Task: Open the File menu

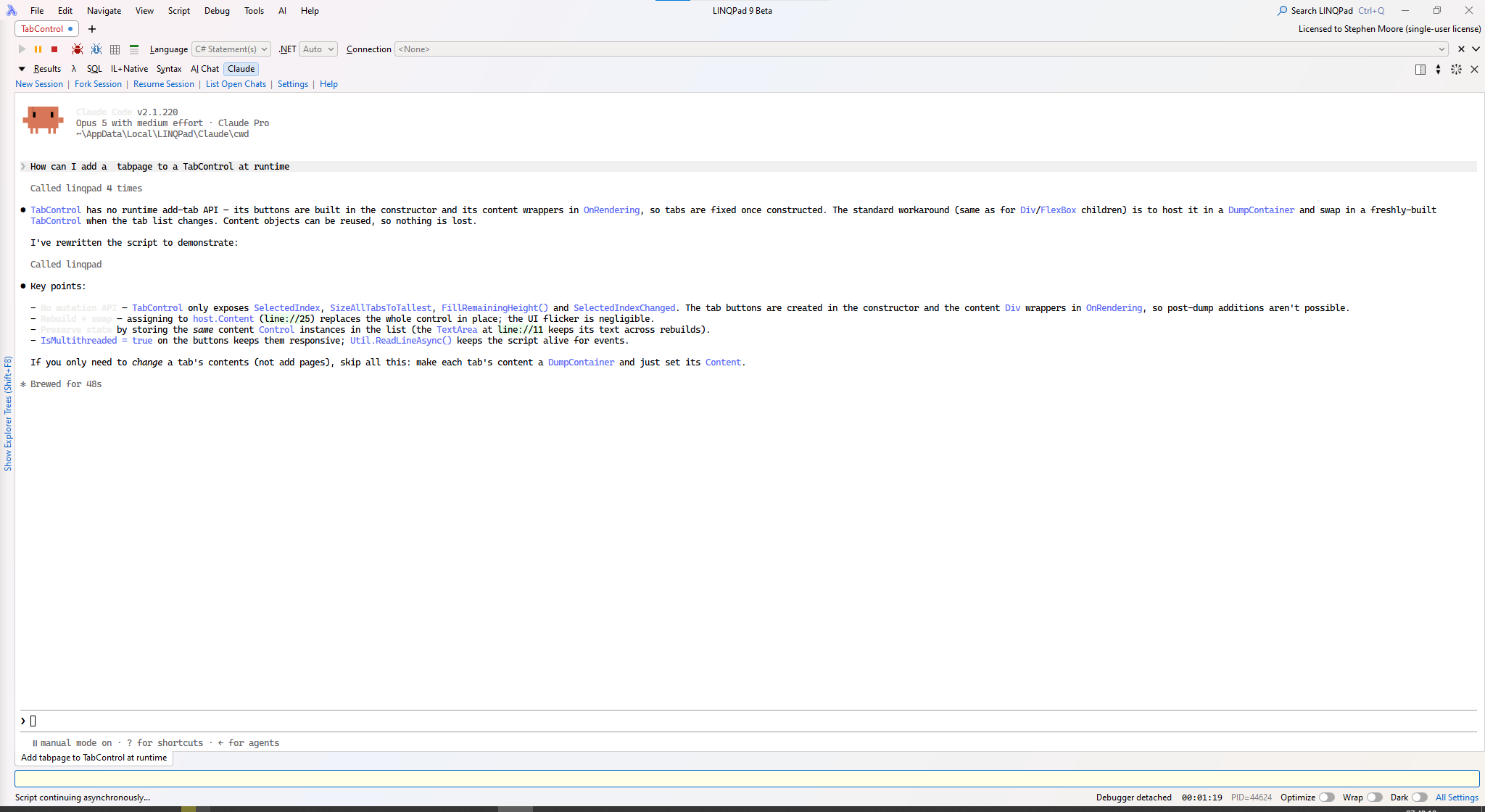Action: point(37,11)
